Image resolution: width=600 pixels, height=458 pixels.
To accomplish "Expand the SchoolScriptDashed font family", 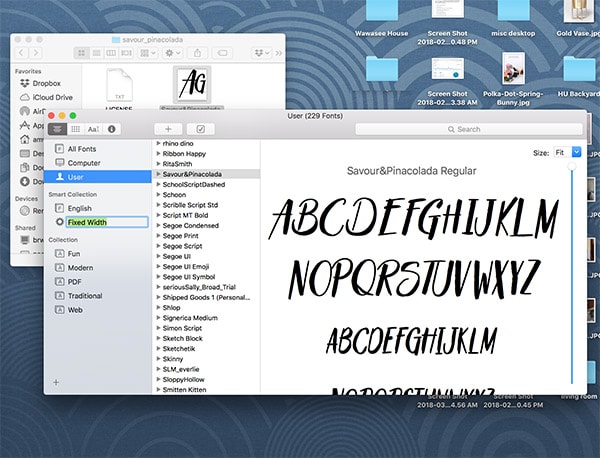I will (x=158, y=184).
